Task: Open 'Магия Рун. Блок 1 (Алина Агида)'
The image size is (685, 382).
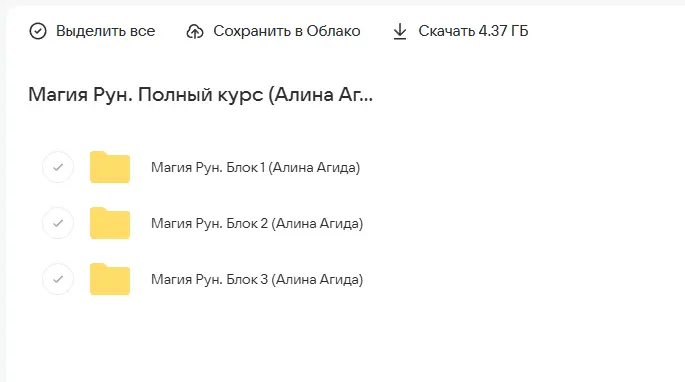Action: (x=256, y=167)
